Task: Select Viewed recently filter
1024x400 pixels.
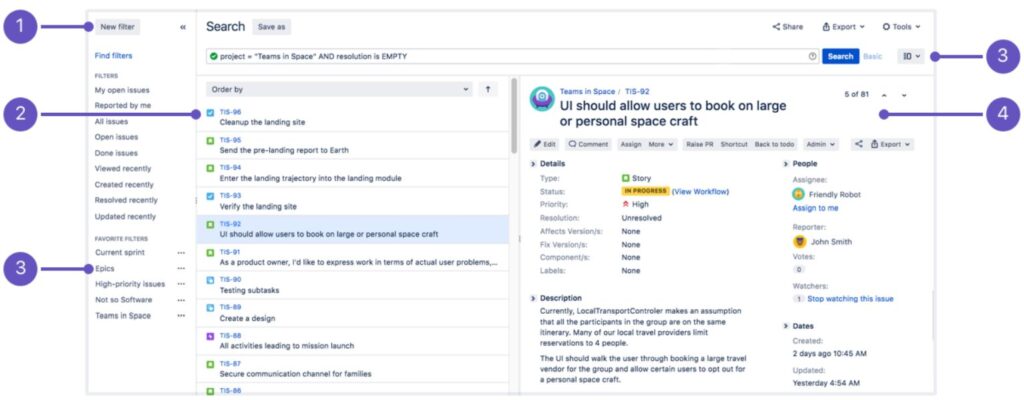Action: click(x=124, y=169)
